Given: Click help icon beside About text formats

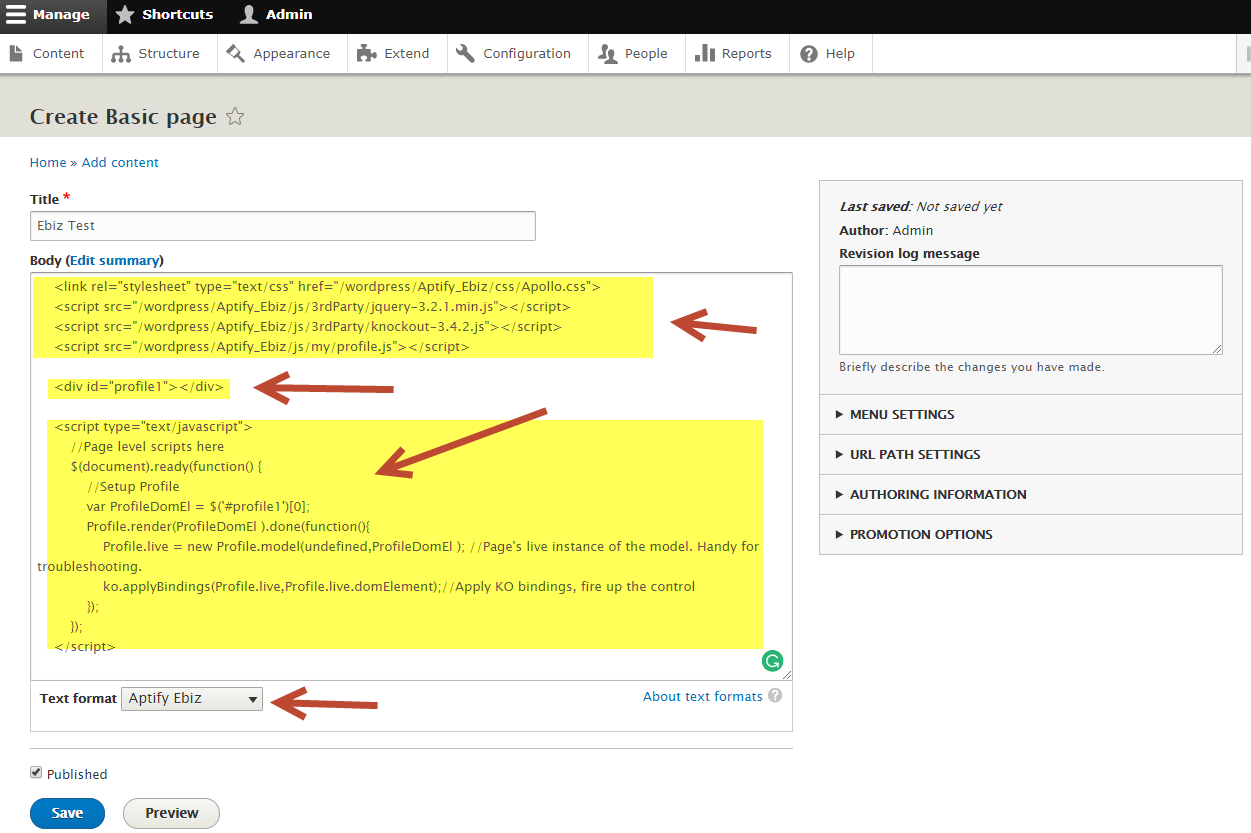Looking at the screenshot, I should (x=775, y=697).
